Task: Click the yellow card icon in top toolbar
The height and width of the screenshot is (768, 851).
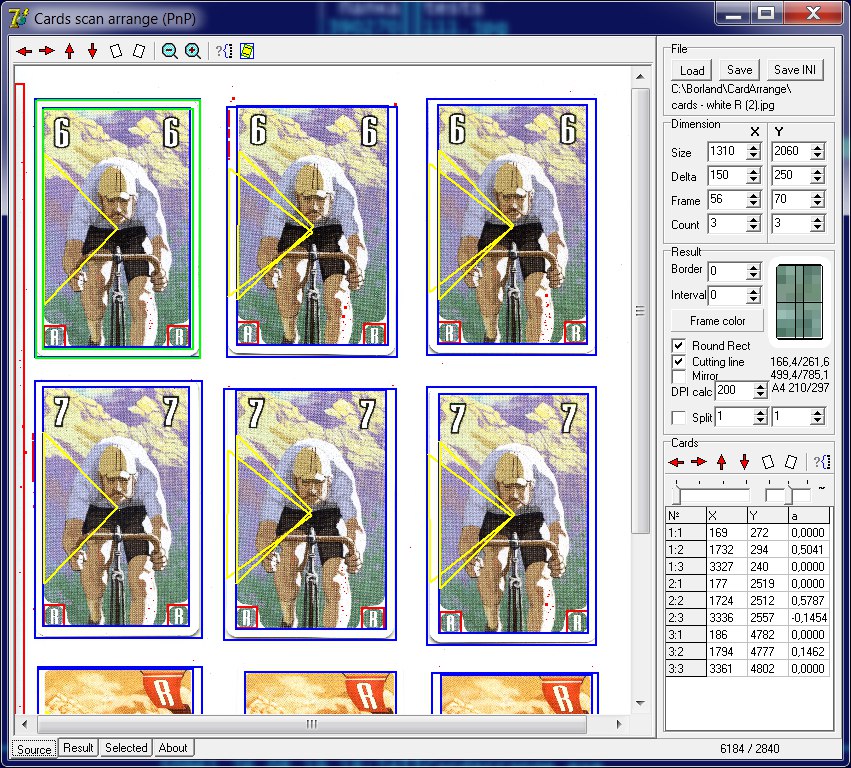Action: [247, 51]
